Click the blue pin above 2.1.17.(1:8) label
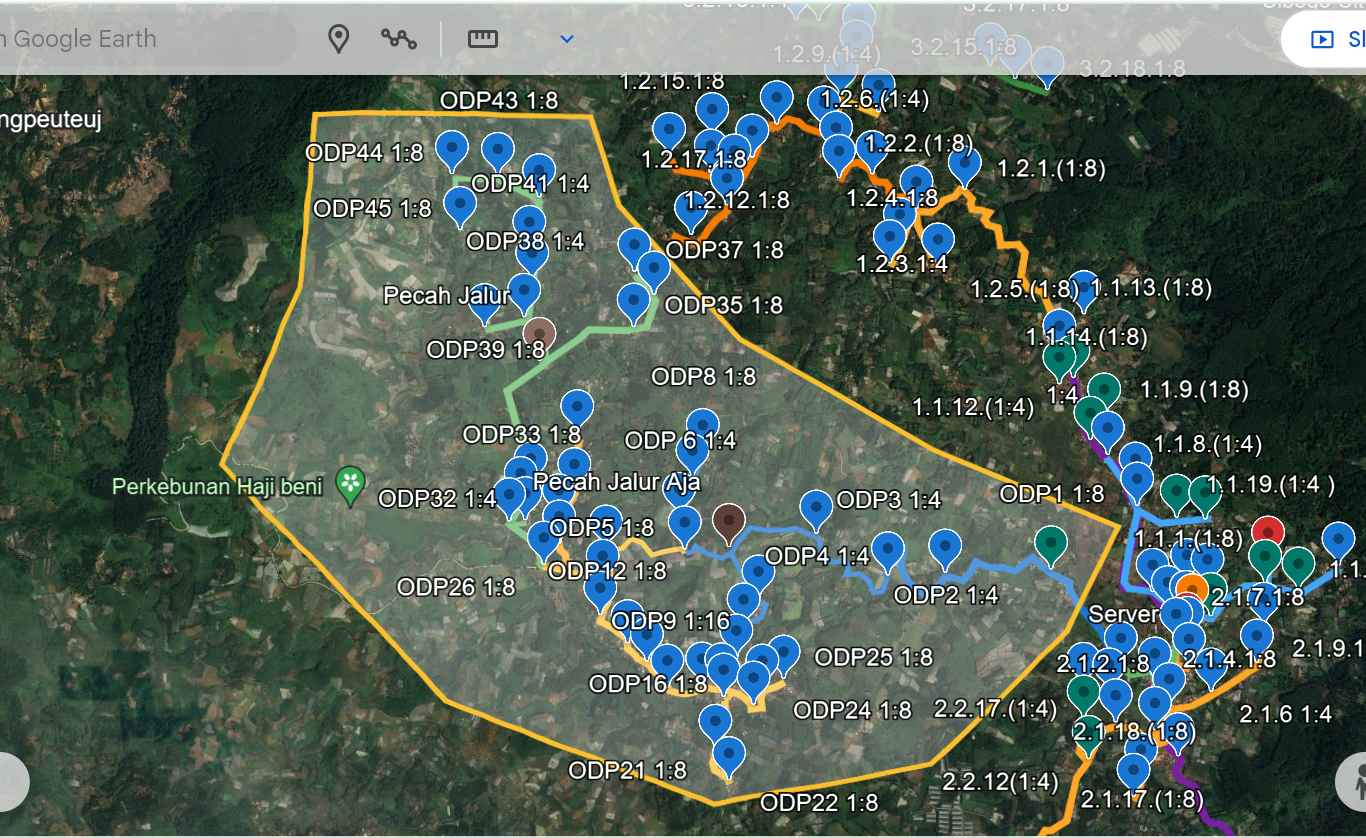Image resolution: width=1366 pixels, height=838 pixels. pos(1133,772)
